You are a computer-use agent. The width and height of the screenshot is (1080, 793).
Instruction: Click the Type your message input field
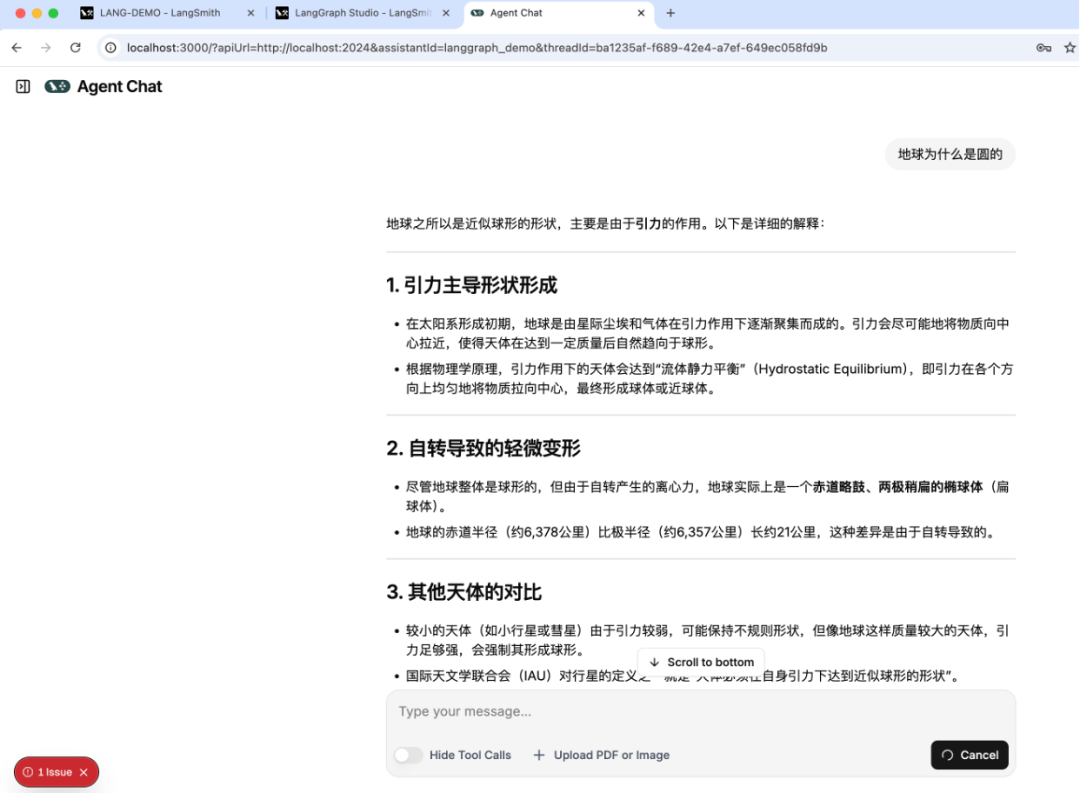click(x=600, y=711)
